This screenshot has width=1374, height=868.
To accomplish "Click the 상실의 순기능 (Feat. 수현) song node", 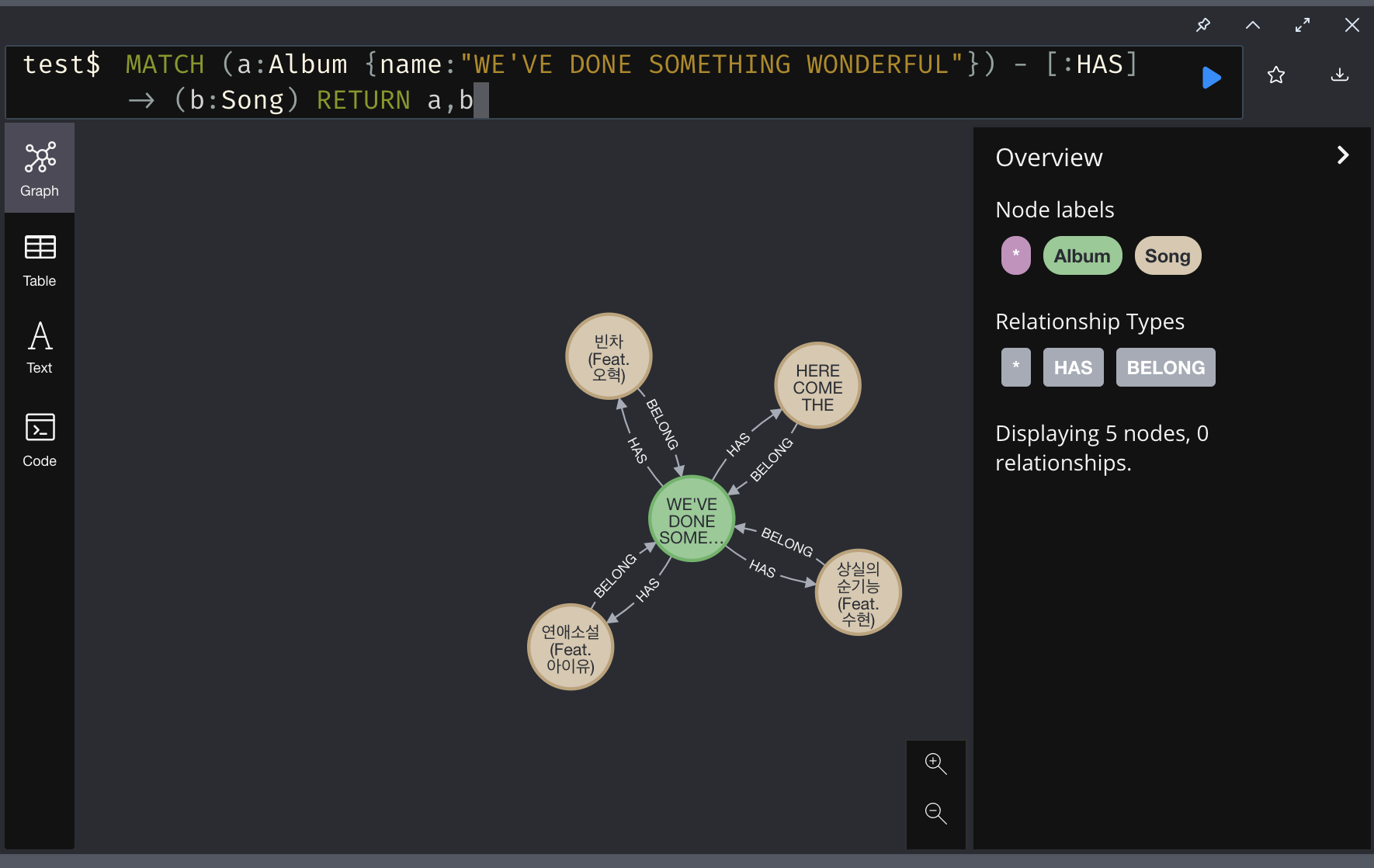I will click(x=858, y=592).
